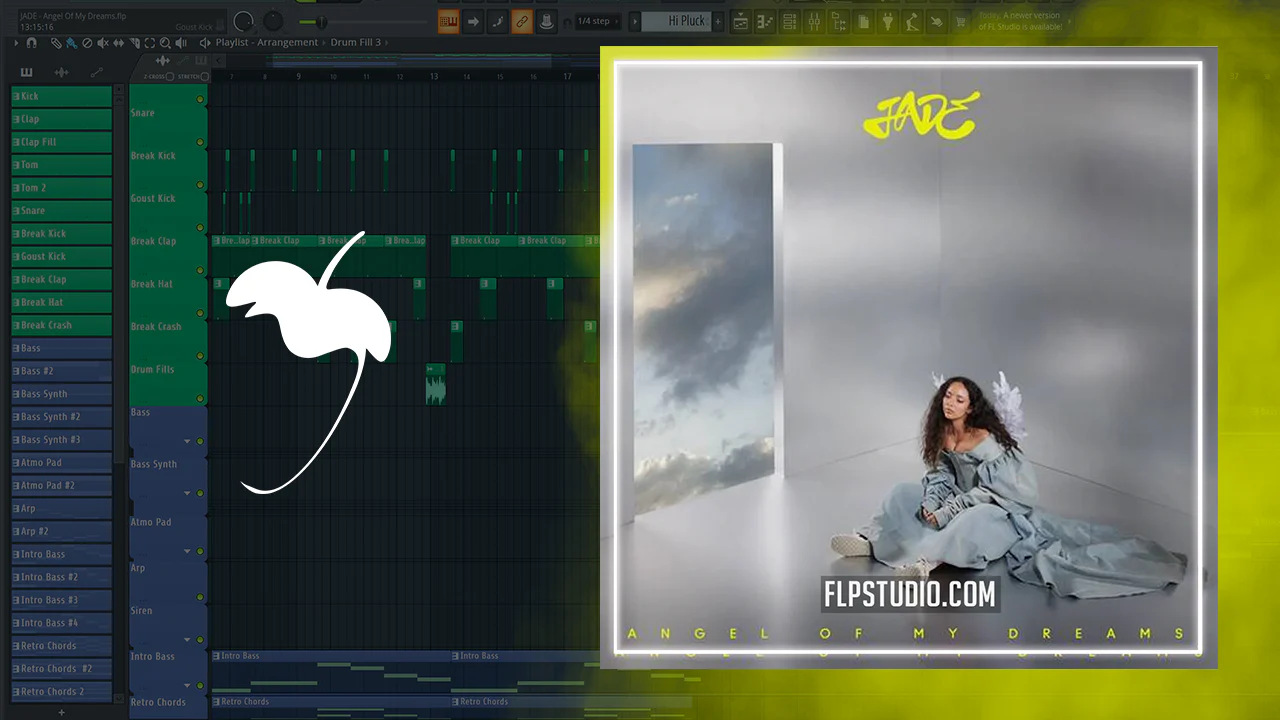Select the Mute tool in playlist toolbar
Screen dimensions: 1280x720
[103, 43]
